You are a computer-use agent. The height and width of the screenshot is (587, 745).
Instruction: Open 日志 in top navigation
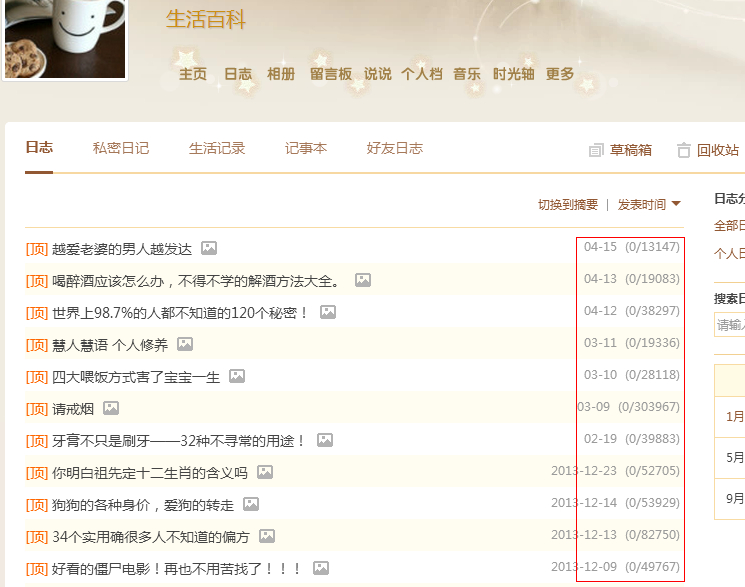238,74
